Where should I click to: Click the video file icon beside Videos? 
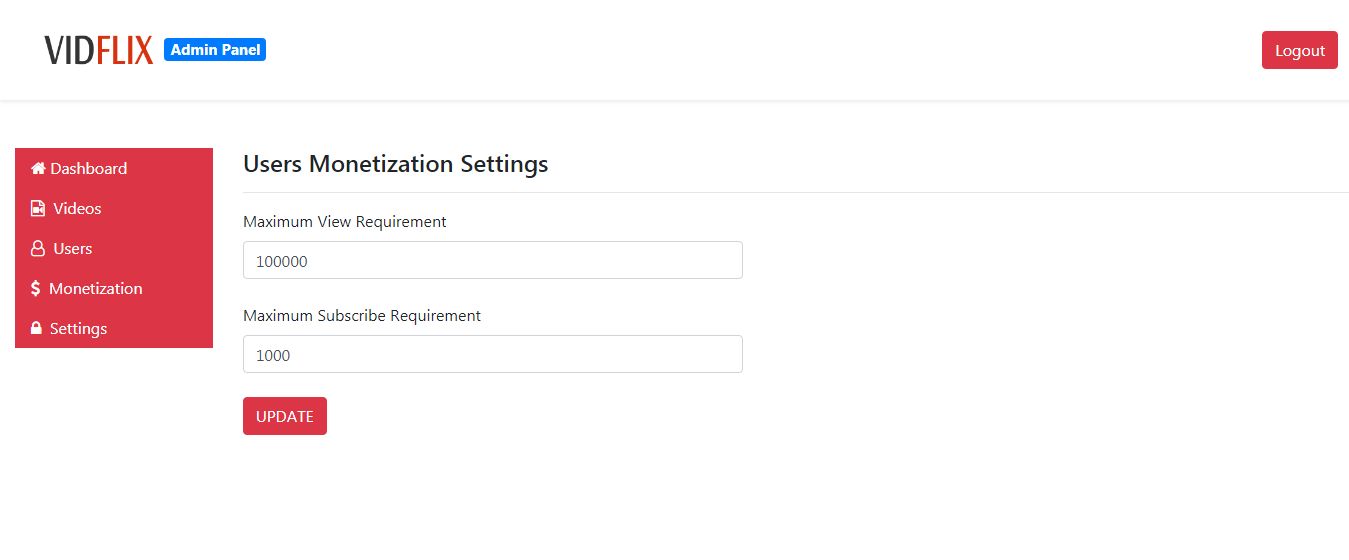[38, 209]
